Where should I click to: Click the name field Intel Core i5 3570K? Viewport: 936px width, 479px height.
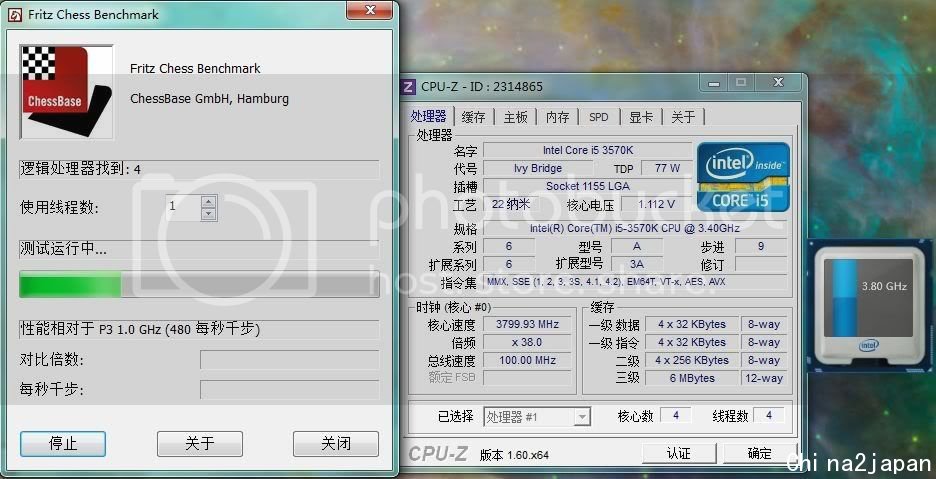tap(587, 151)
